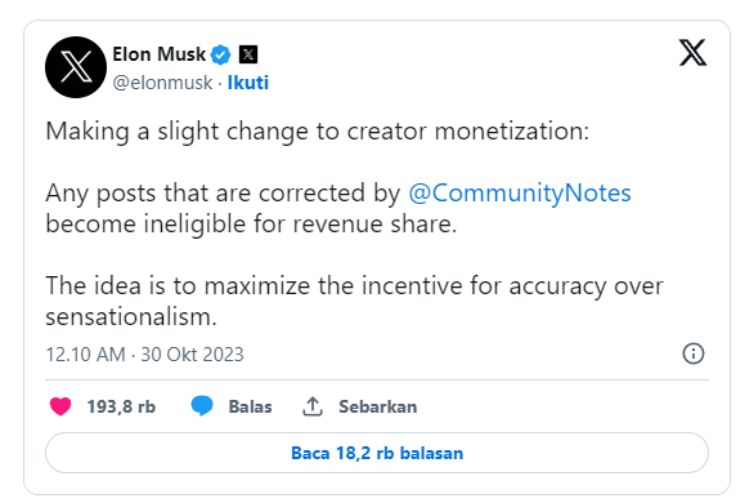Follow the account via the Ikuti link
This screenshot has width=750, height=500.
(x=248, y=82)
